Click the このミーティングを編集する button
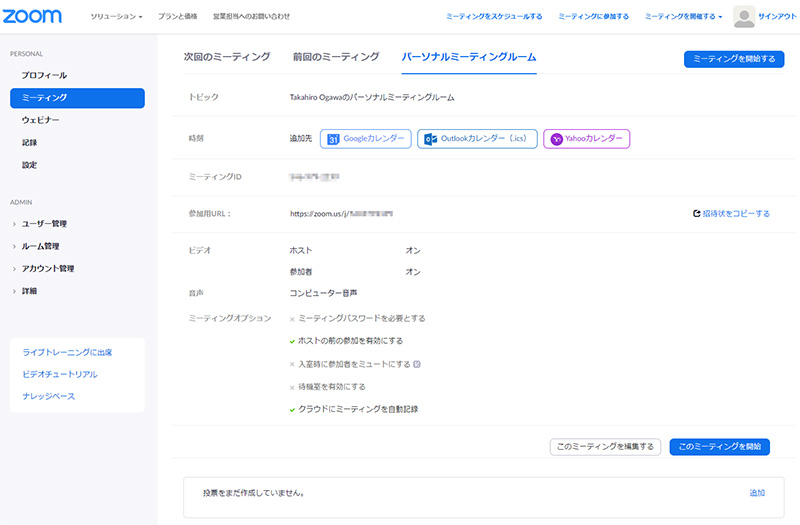This screenshot has height=525, width=800. pyautogui.click(x=605, y=447)
